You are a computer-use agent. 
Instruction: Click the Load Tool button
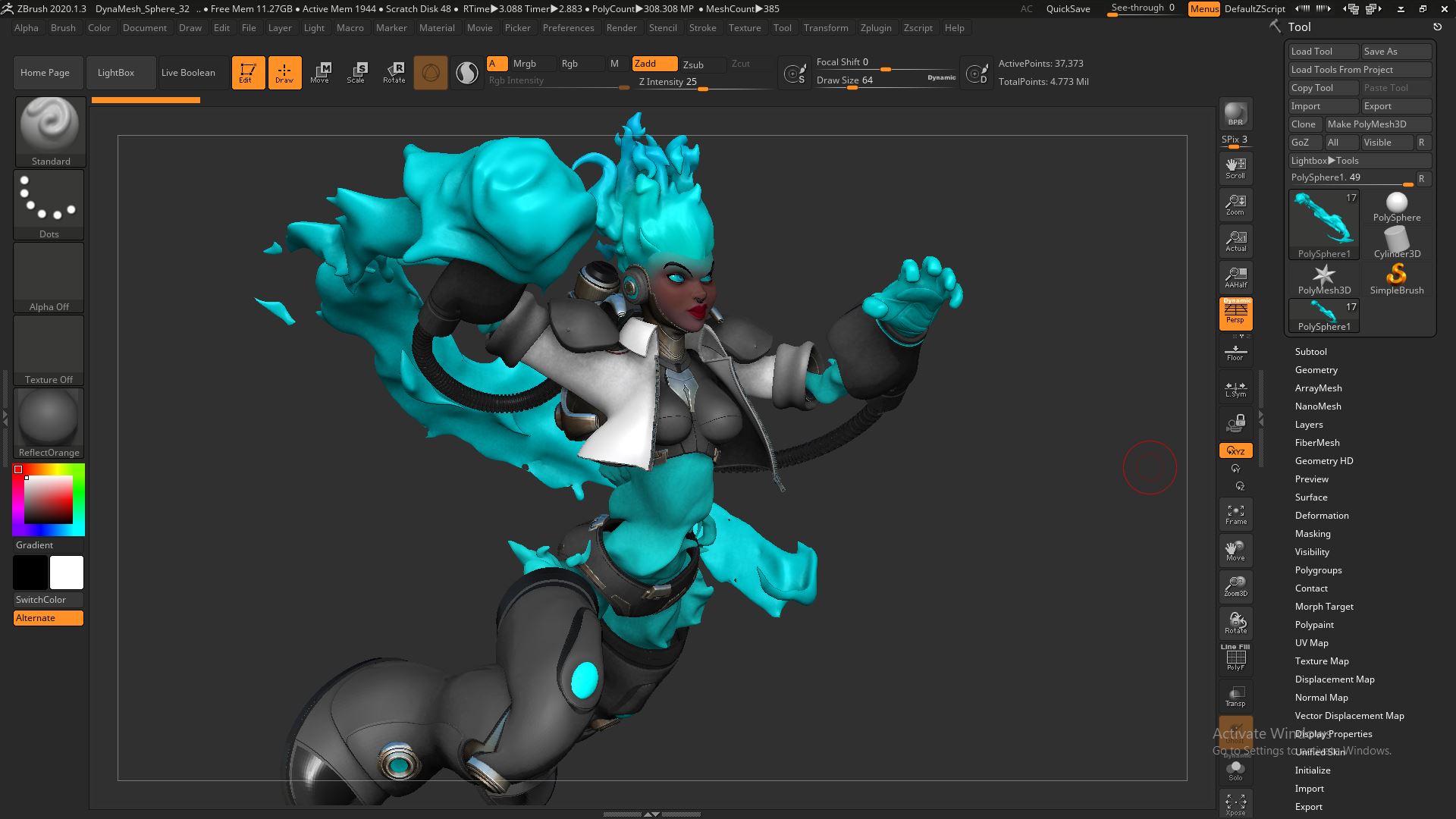tap(1323, 52)
